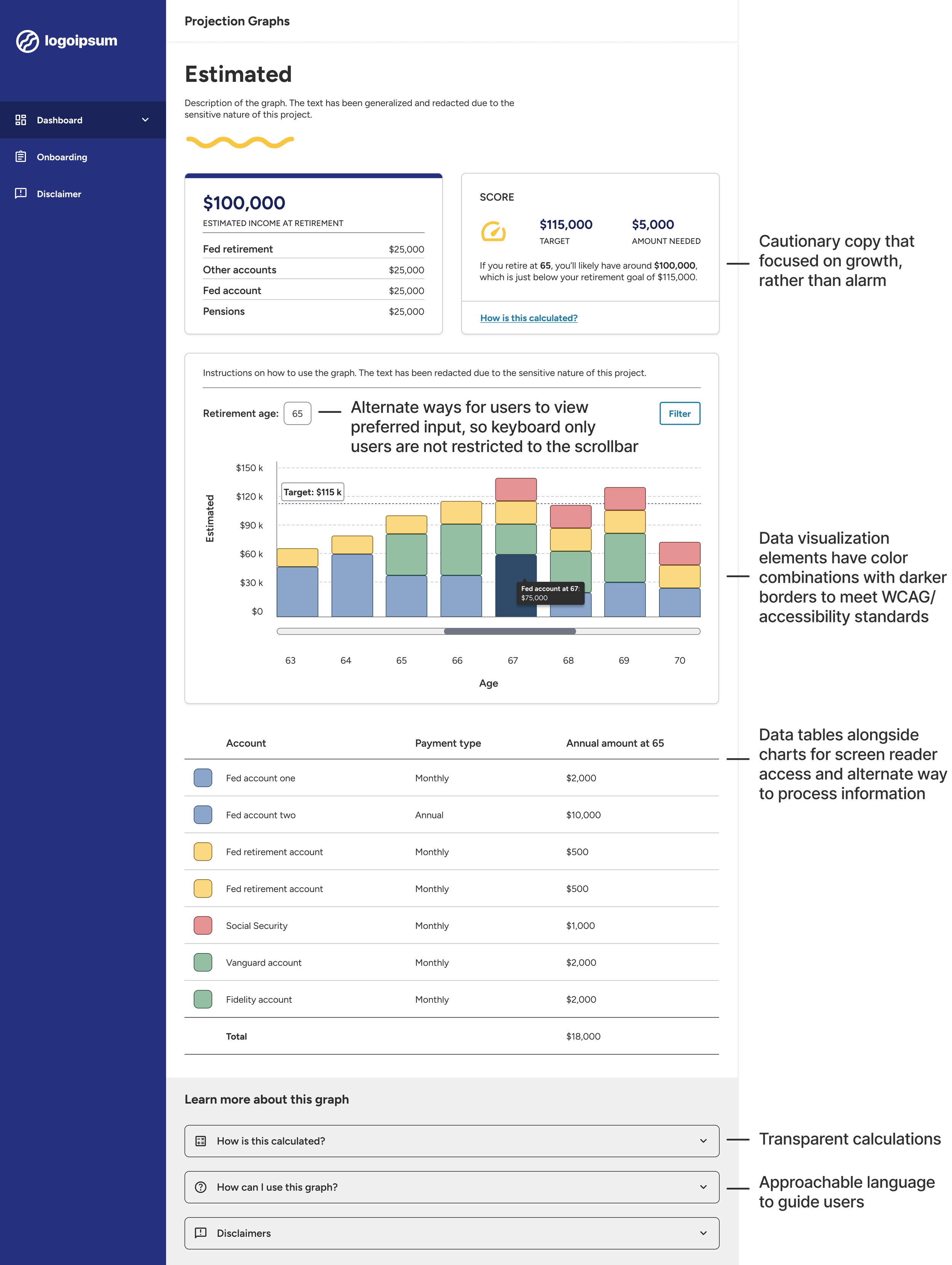Expand the 'How is this calculated?' accordion chevron
Viewport: 952px width, 1265px height.
click(703, 1141)
